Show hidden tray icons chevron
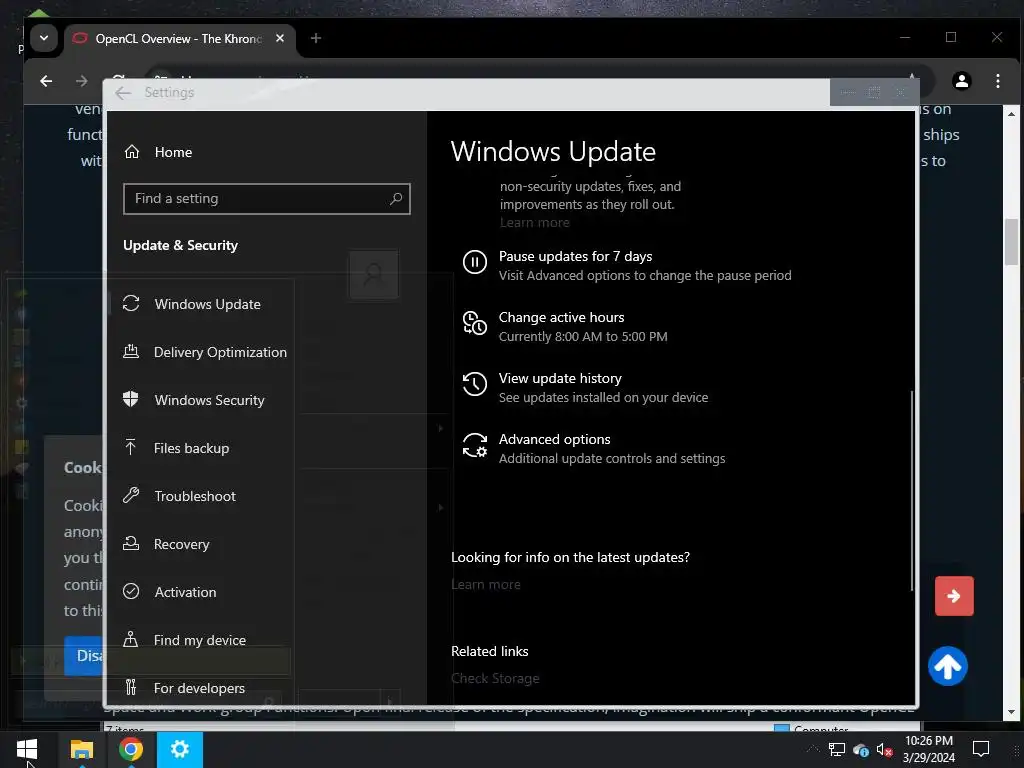Viewport: 1024px width, 768px height. click(812, 749)
